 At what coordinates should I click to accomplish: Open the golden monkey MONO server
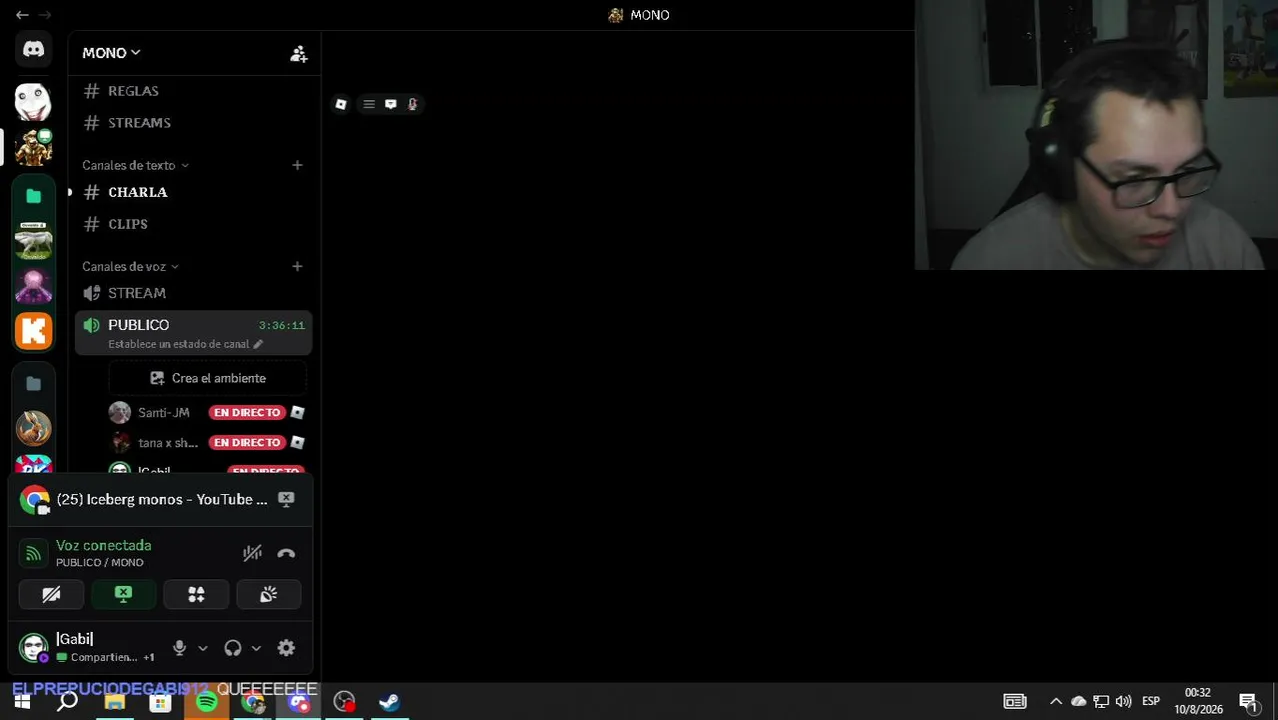pyautogui.click(x=33, y=147)
